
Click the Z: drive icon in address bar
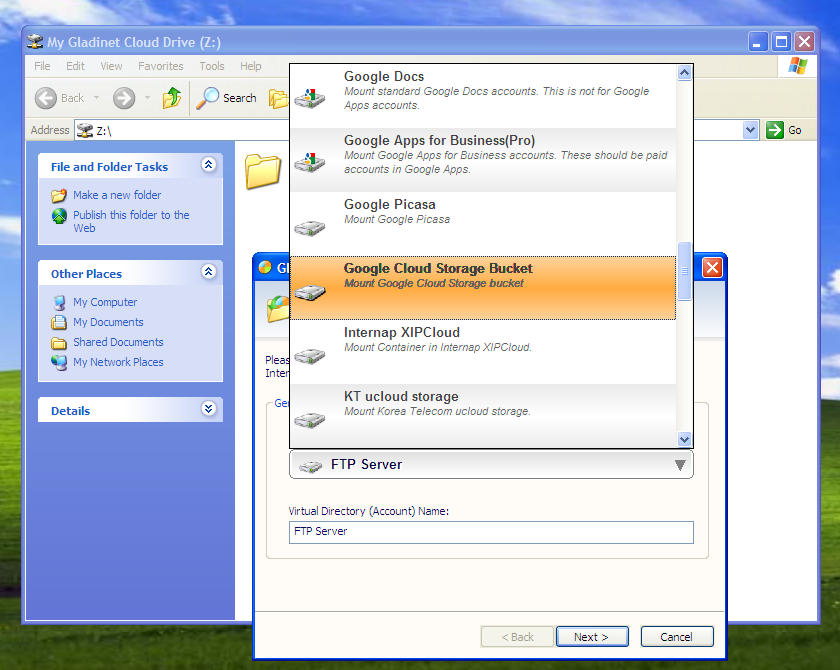coord(85,130)
